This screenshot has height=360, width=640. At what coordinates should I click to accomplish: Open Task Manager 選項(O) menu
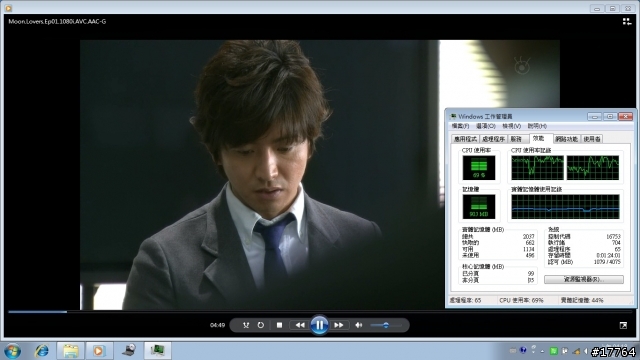pyautogui.click(x=486, y=126)
